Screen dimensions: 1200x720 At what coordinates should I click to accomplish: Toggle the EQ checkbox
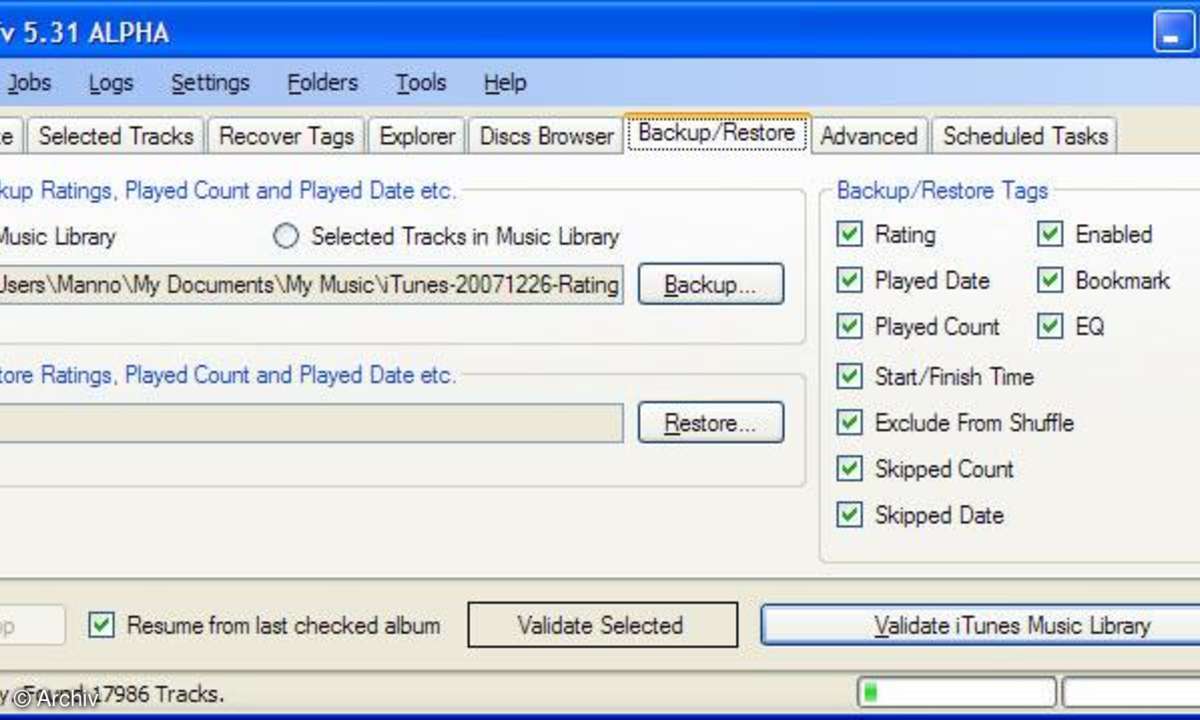tap(1049, 326)
